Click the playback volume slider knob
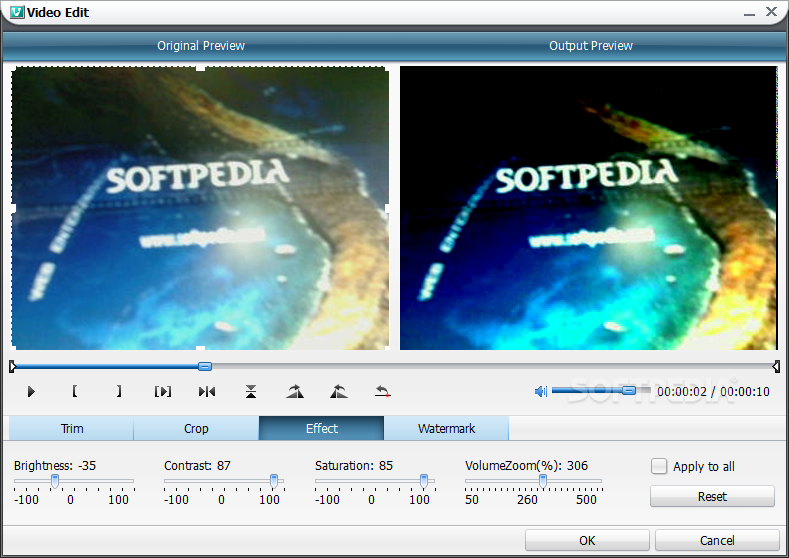 pos(629,390)
